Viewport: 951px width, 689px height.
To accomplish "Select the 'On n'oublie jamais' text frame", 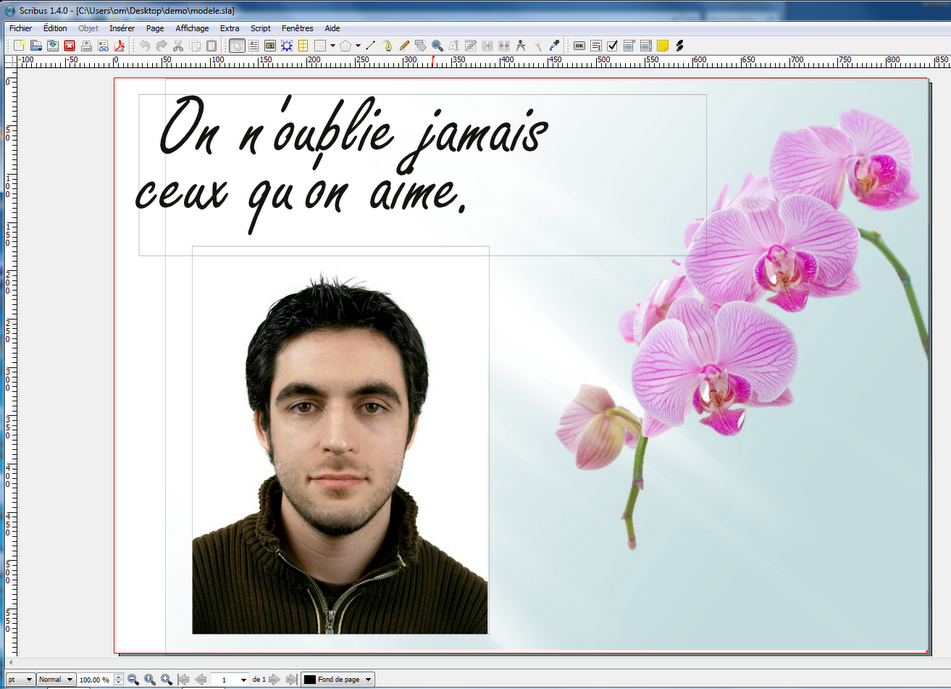I will (x=422, y=175).
